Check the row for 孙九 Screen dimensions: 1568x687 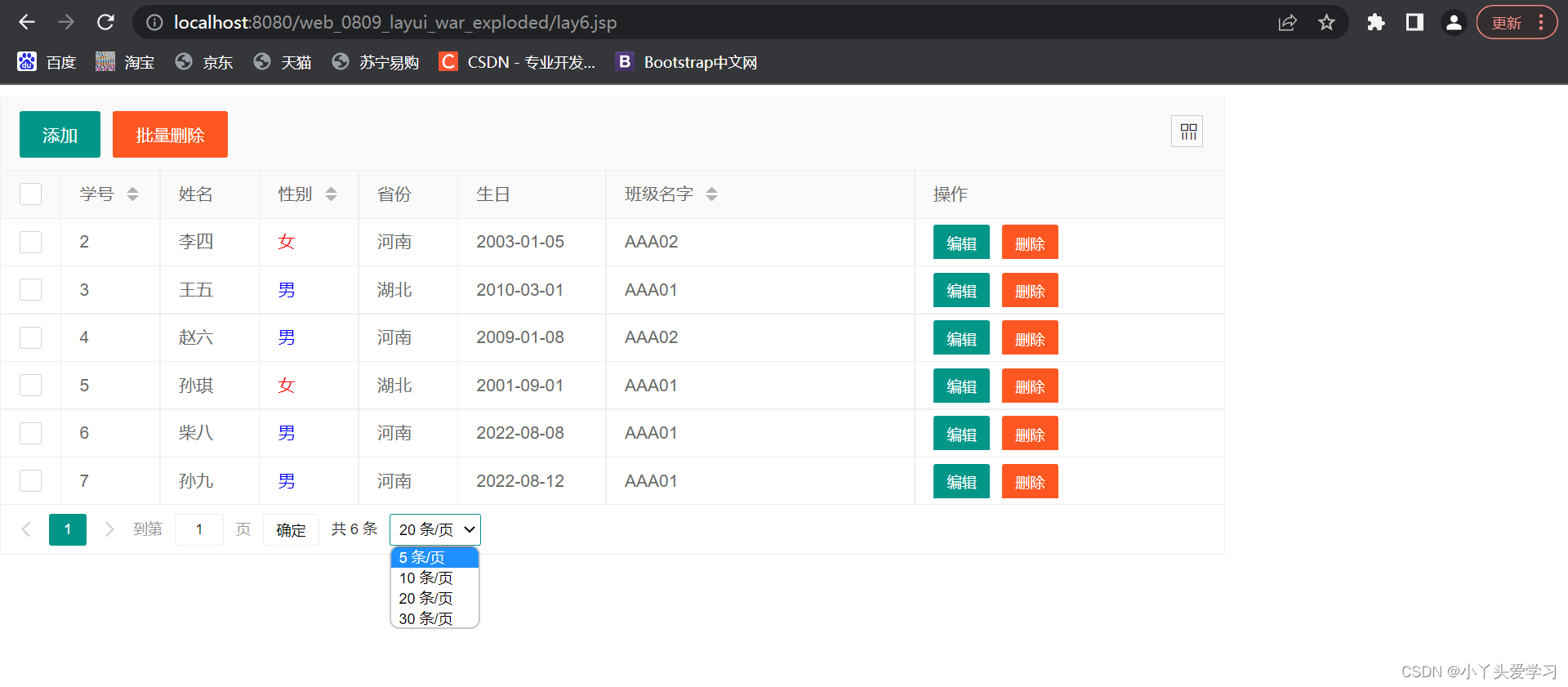[31, 481]
